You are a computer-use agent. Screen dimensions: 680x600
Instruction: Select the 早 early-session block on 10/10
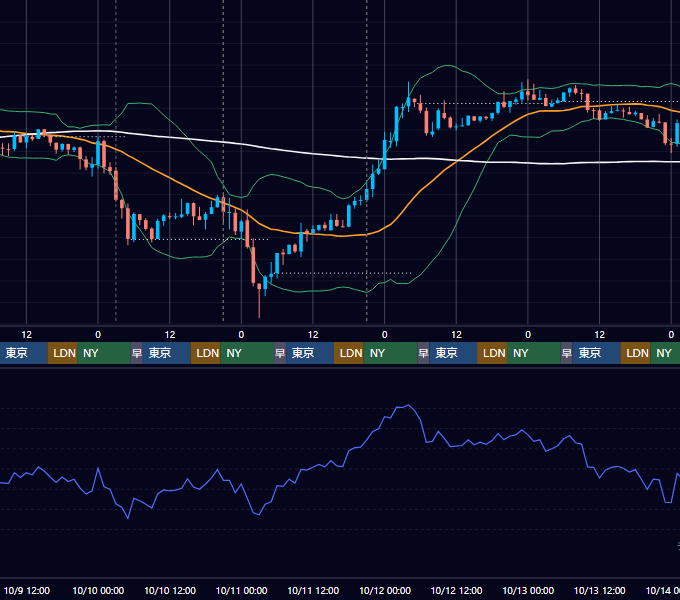(136, 353)
